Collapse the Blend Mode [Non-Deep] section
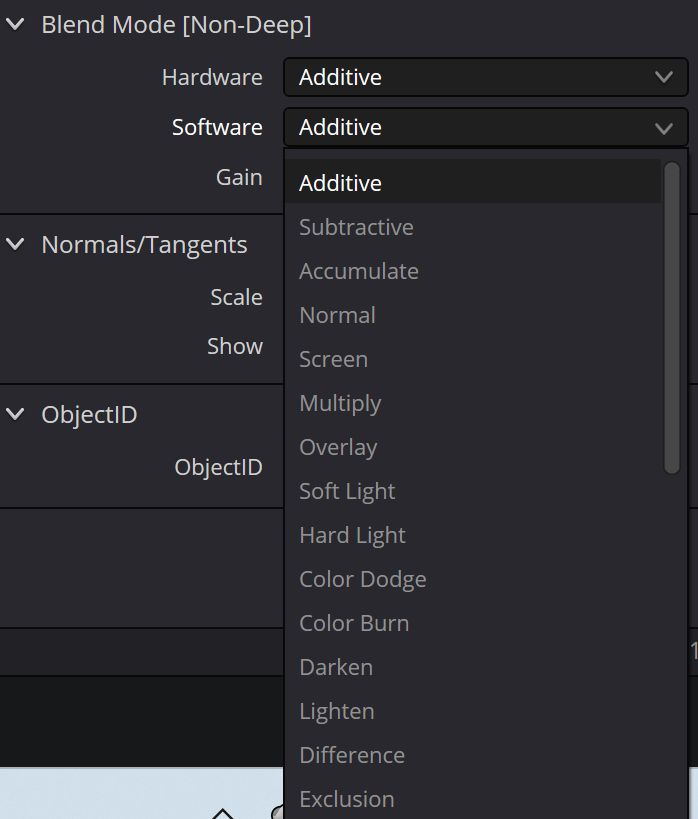 pyautogui.click(x=15, y=24)
